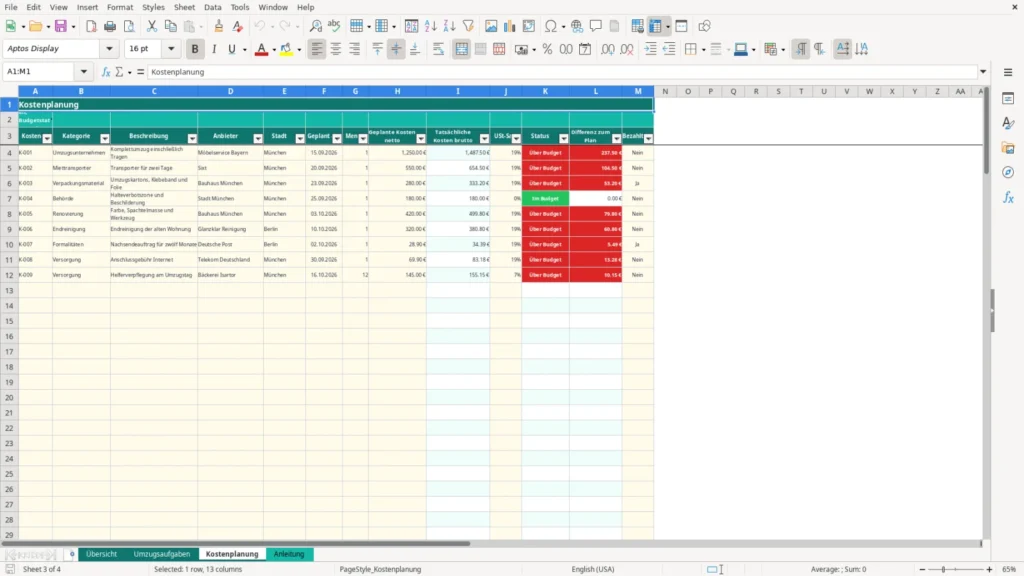Copy the selection with the Copy icon

170,26
